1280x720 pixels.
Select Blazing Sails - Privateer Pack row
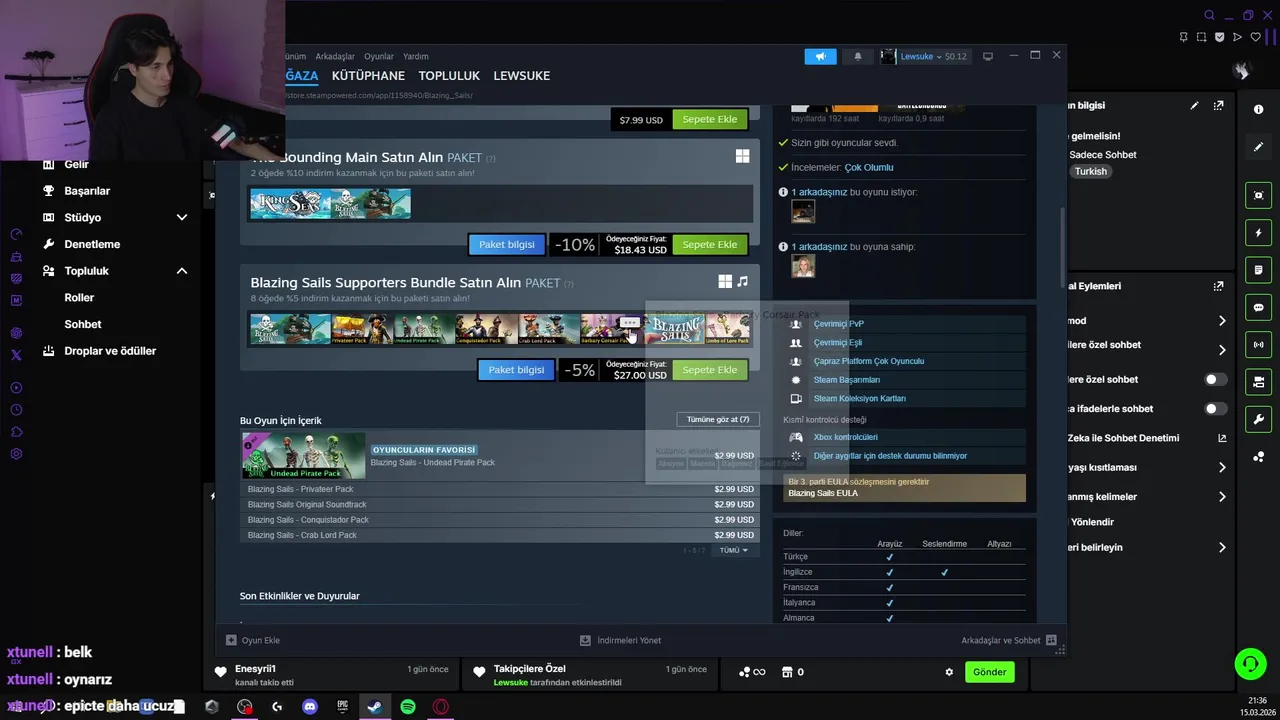click(x=500, y=489)
